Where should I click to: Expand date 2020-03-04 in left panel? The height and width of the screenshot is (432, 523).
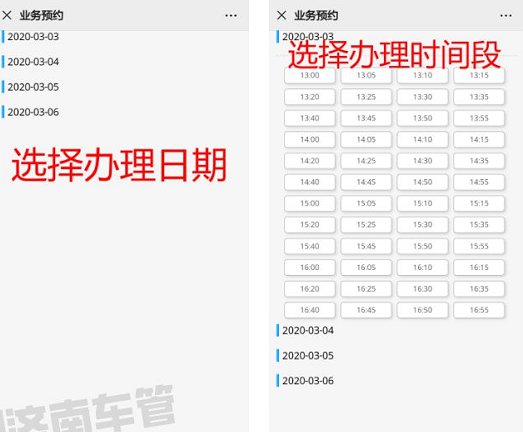[x=33, y=62]
